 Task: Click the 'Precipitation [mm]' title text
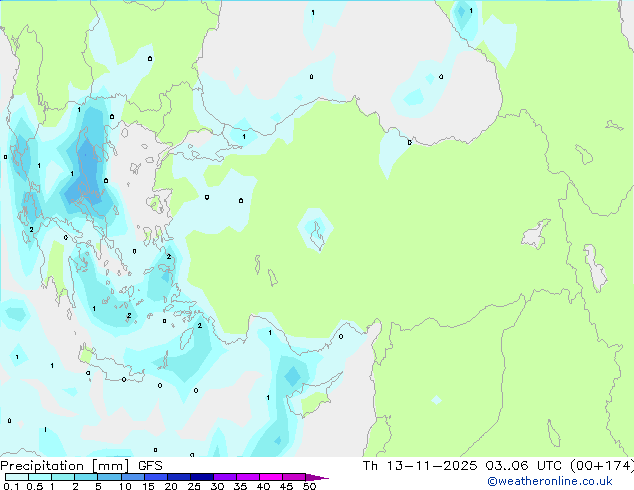tap(65, 466)
